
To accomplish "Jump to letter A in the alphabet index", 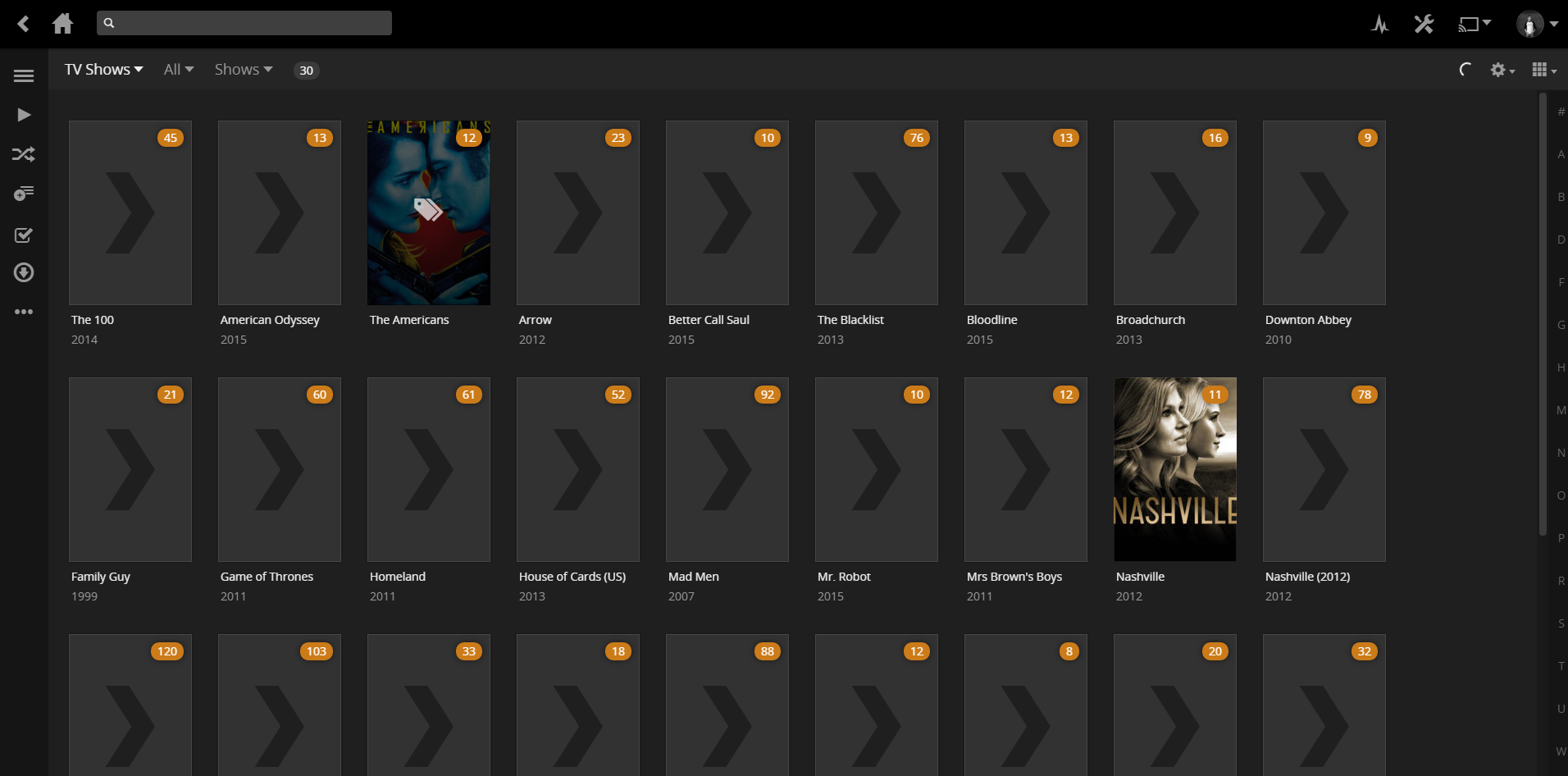I will 1561,154.
